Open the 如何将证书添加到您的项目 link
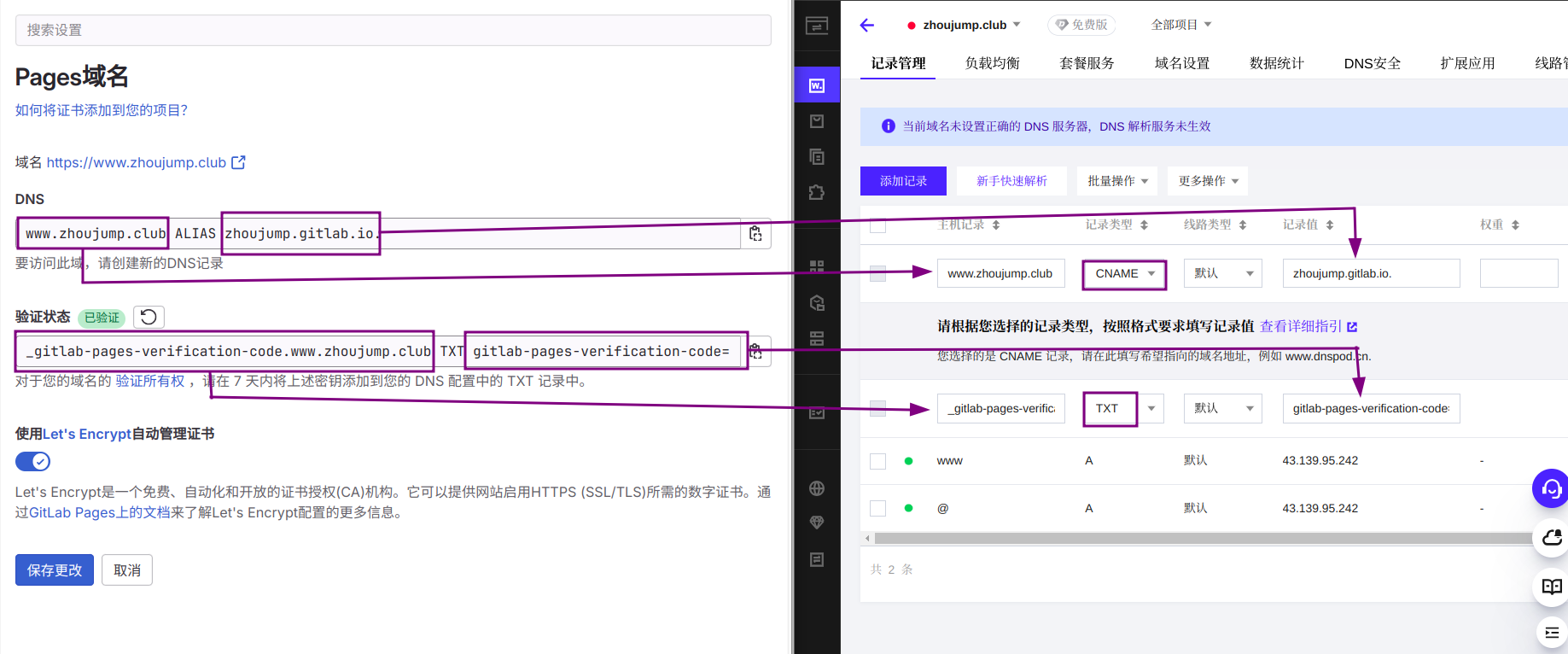1568x654 pixels. (x=102, y=110)
